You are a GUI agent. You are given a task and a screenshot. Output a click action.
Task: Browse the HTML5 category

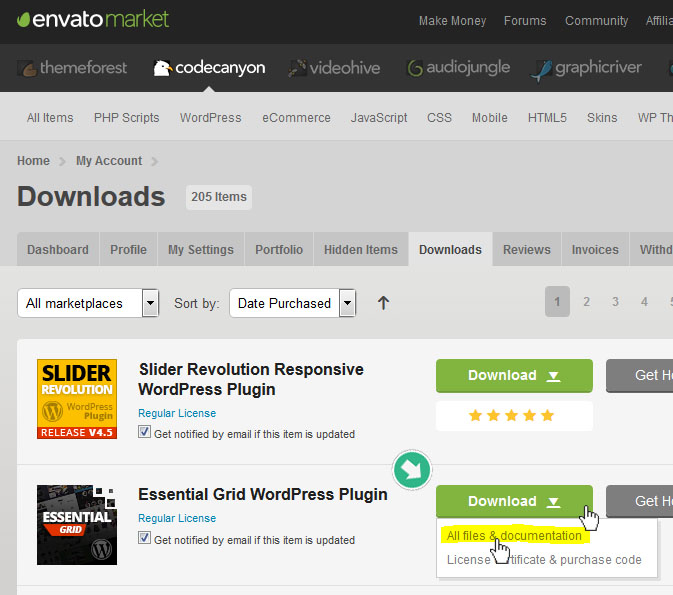point(547,118)
